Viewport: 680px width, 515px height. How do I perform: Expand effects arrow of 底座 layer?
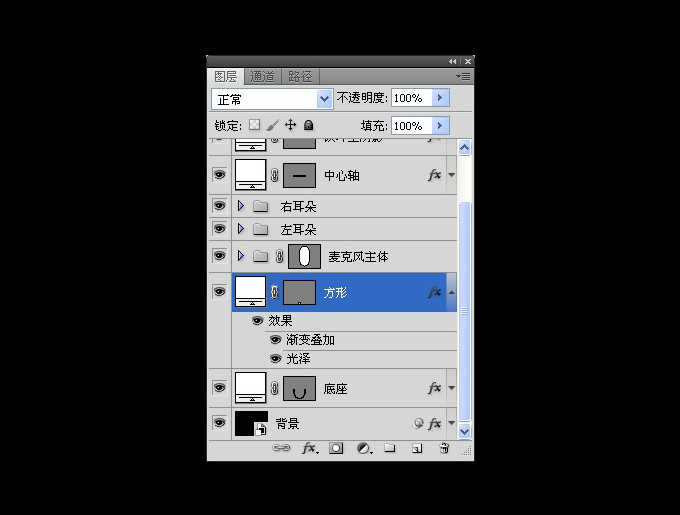click(451, 388)
